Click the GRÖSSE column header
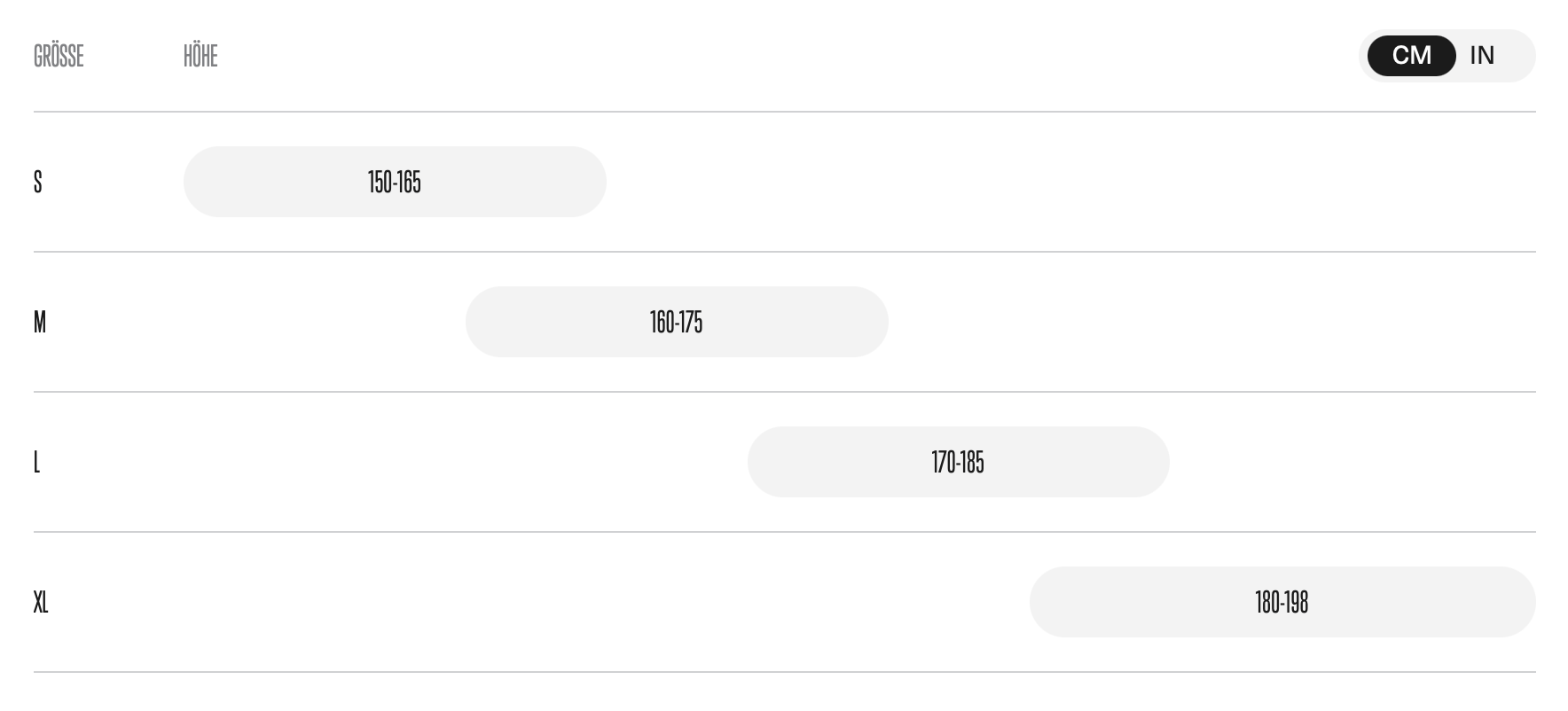Viewport: 1568px width, 711px height. pos(59,56)
